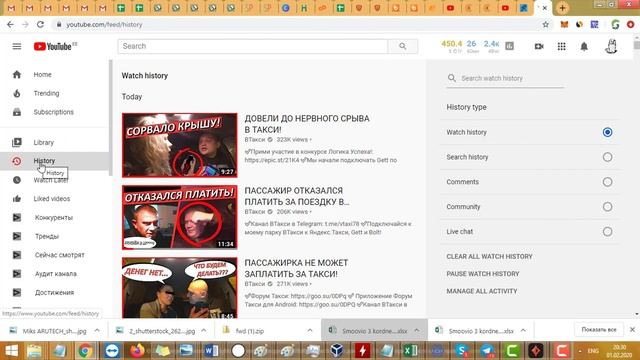The image size is (640, 360).
Task: Click the search magnifier button
Action: [402, 46]
